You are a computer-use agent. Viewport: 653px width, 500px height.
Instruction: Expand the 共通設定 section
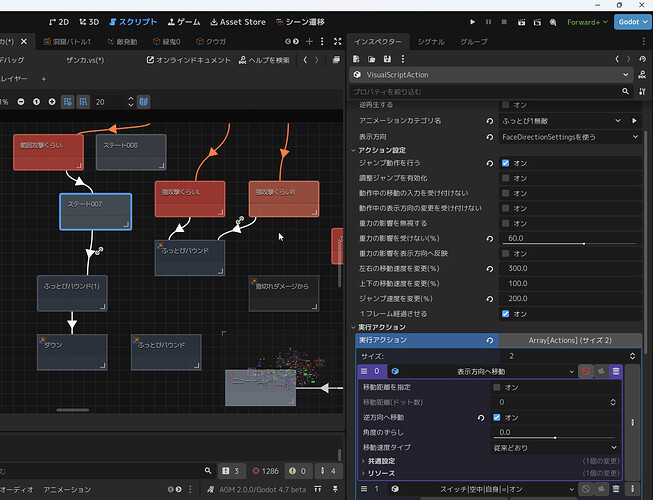point(381,461)
